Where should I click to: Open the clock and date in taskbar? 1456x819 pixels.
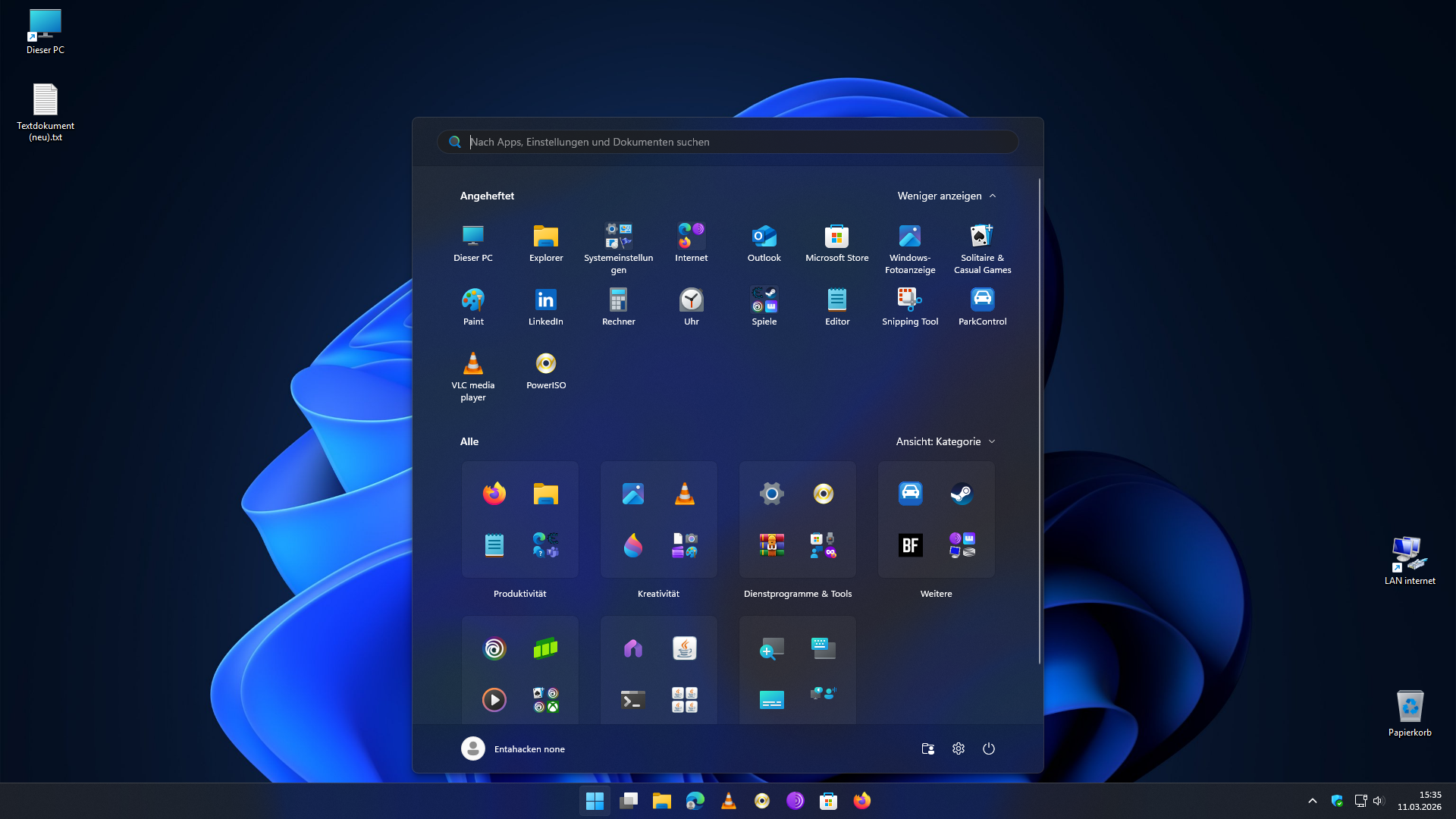1420,801
